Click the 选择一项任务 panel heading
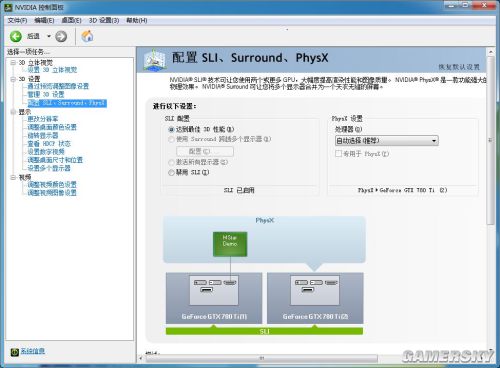The height and width of the screenshot is (368, 500). 28,52
